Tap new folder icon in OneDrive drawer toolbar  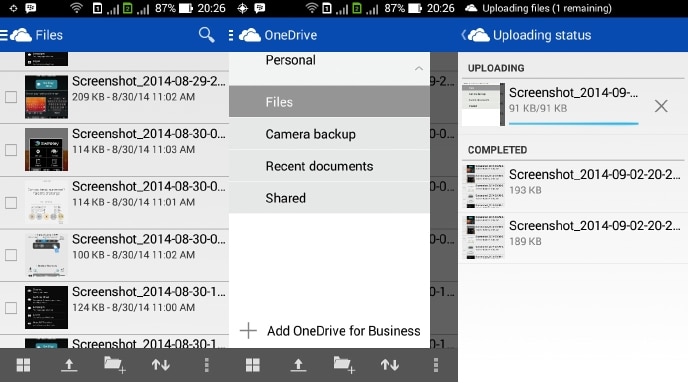pyautogui.click(x=344, y=365)
